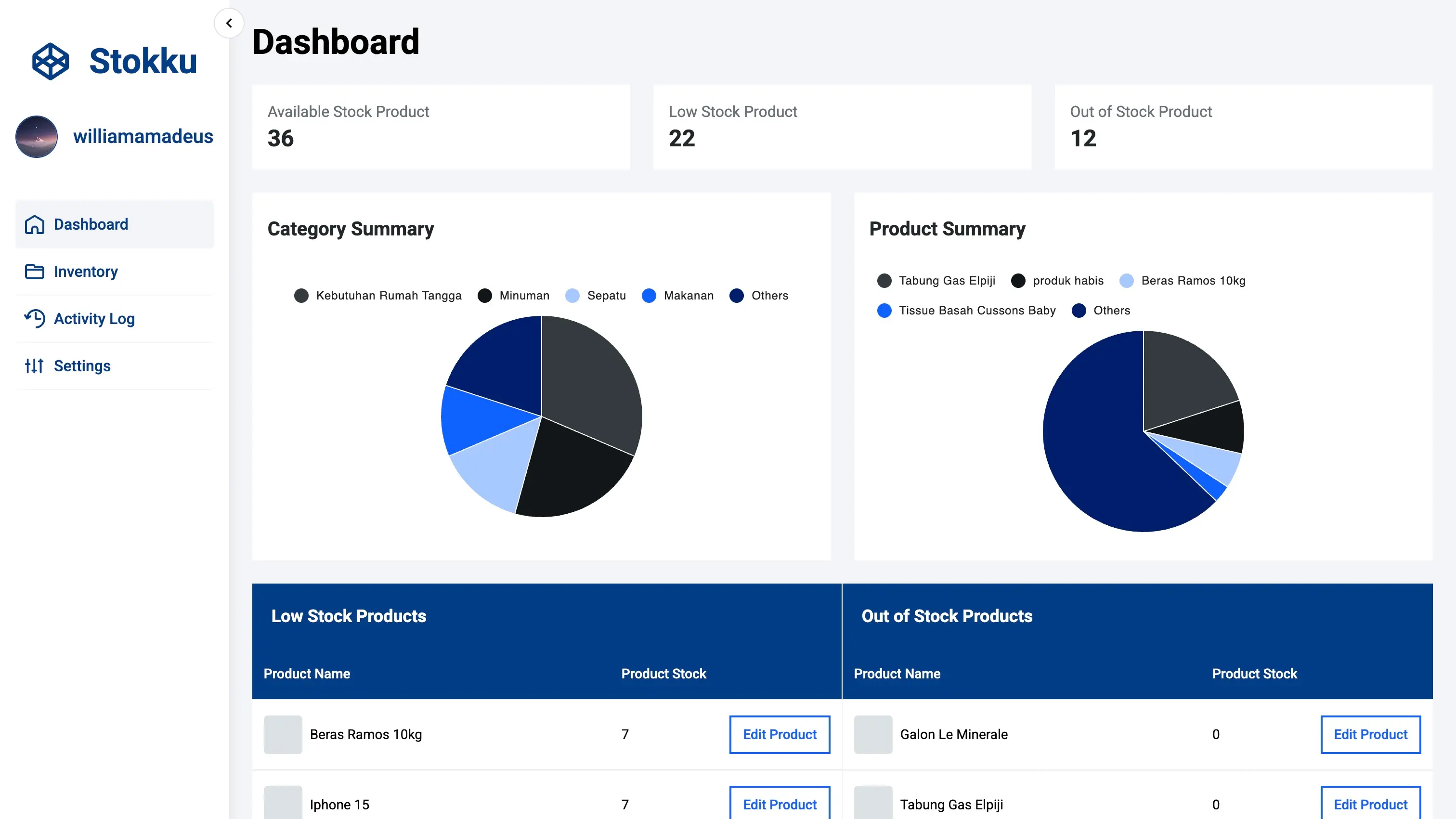Edit the Galon Le Minerale product

pyautogui.click(x=1370, y=734)
